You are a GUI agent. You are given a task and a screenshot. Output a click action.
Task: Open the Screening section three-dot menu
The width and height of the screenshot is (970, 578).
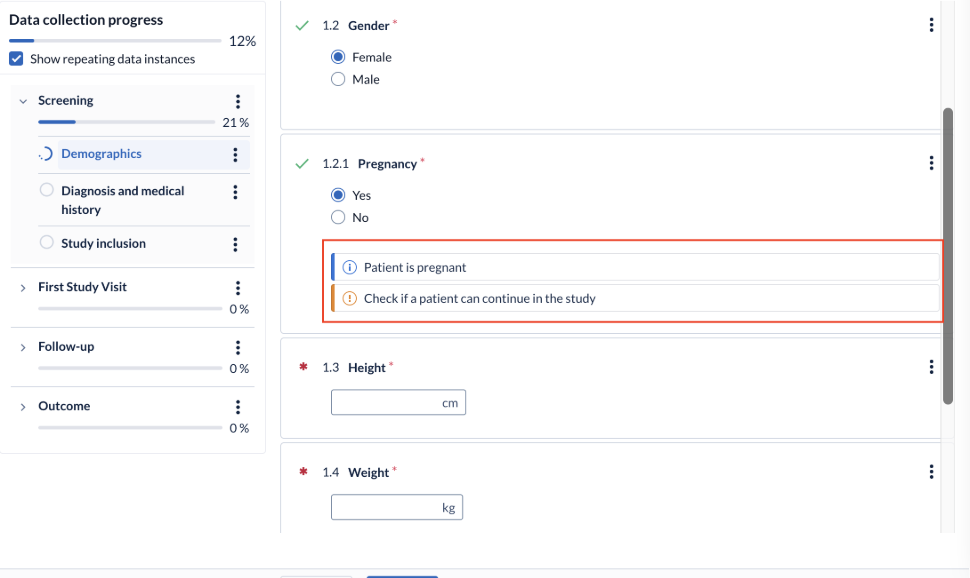[x=238, y=101]
